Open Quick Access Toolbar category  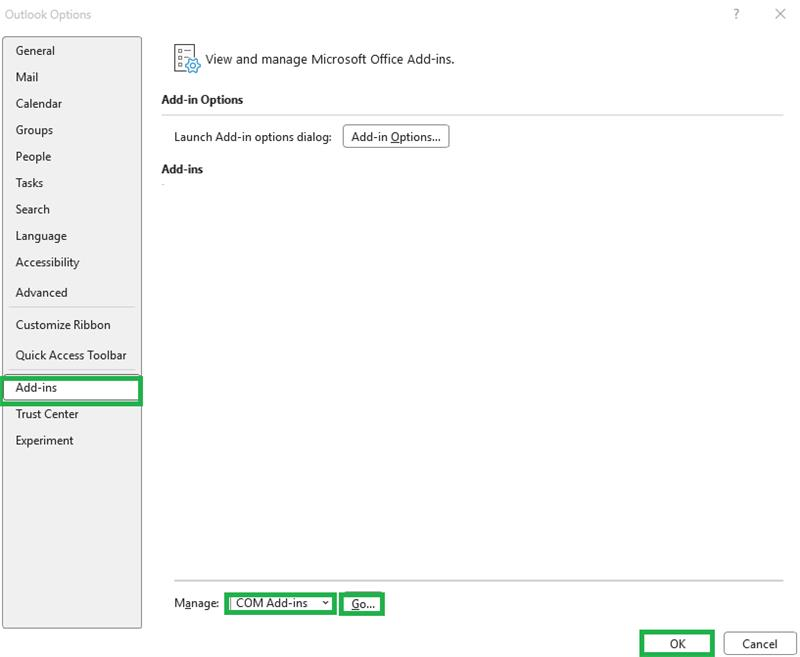pyautogui.click(x=71, y=355)
